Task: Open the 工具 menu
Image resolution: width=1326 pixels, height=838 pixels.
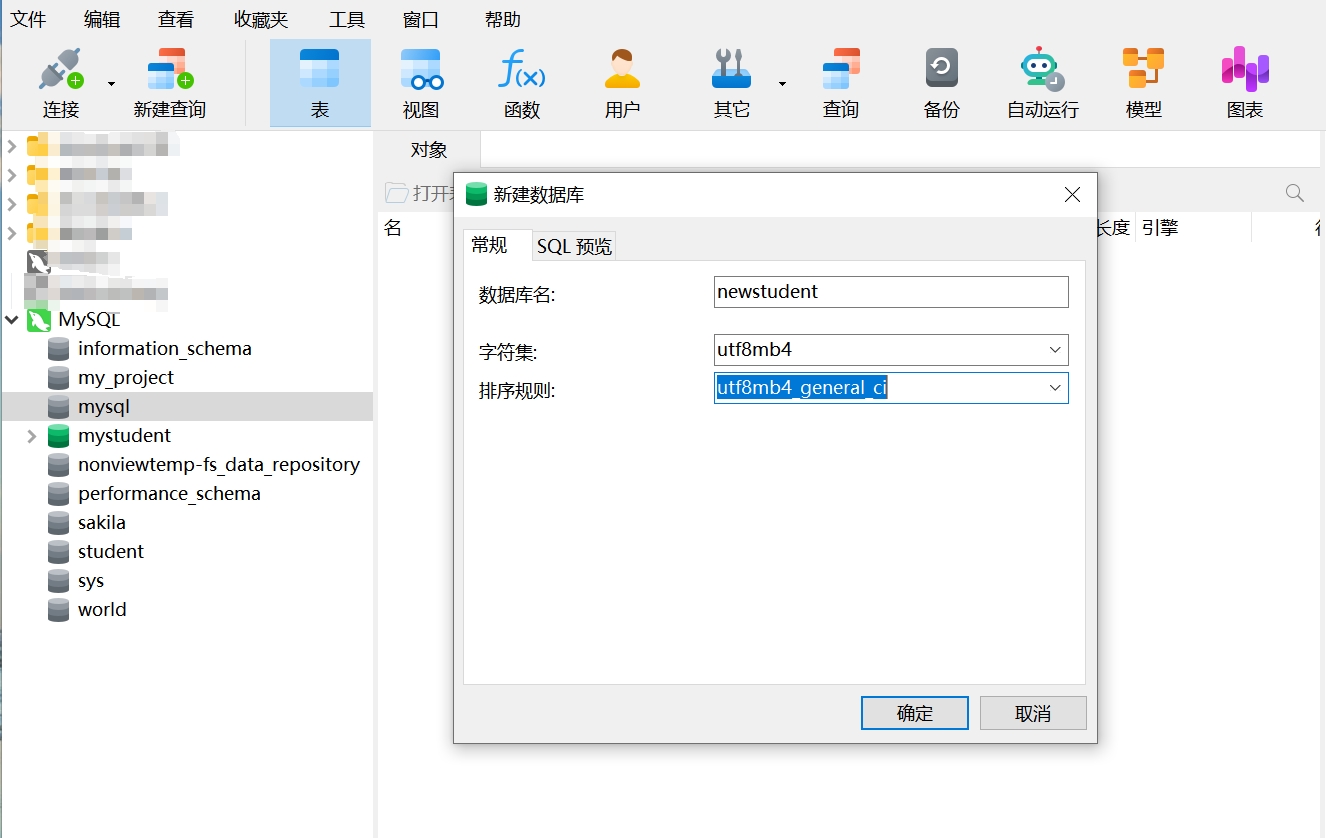Action: (347, 19)
